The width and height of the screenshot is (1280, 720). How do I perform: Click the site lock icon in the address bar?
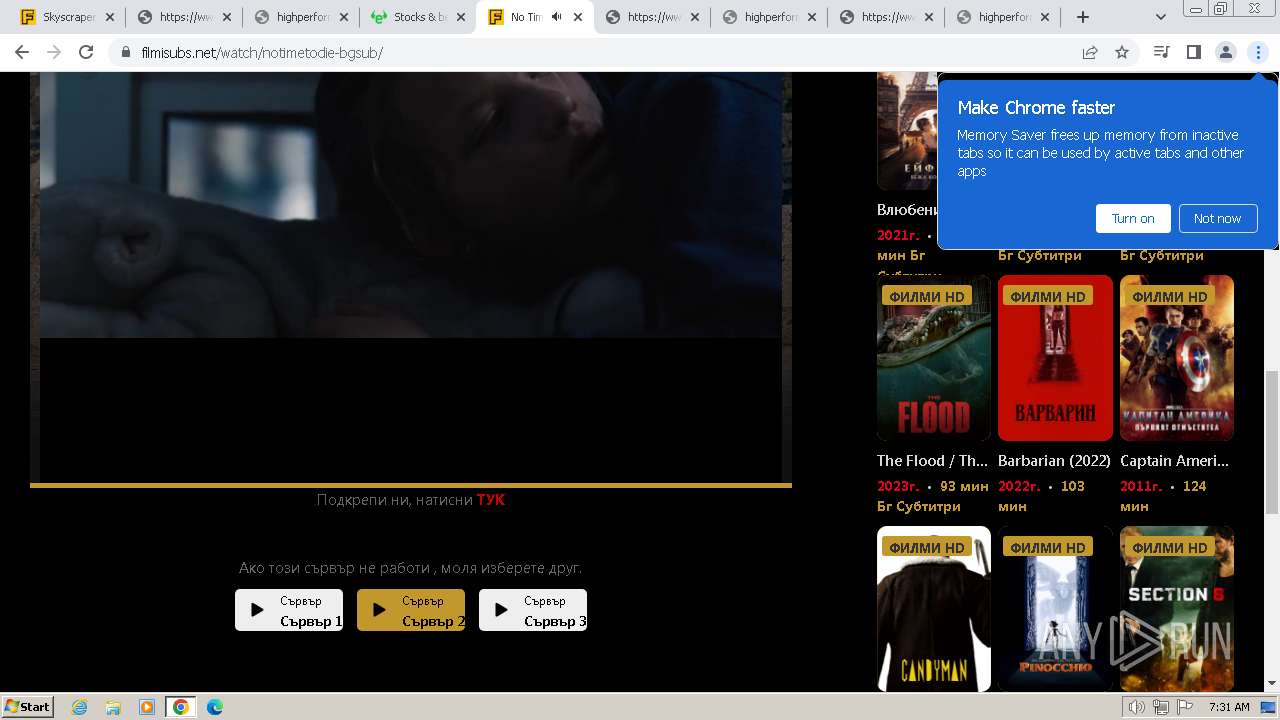126,52
